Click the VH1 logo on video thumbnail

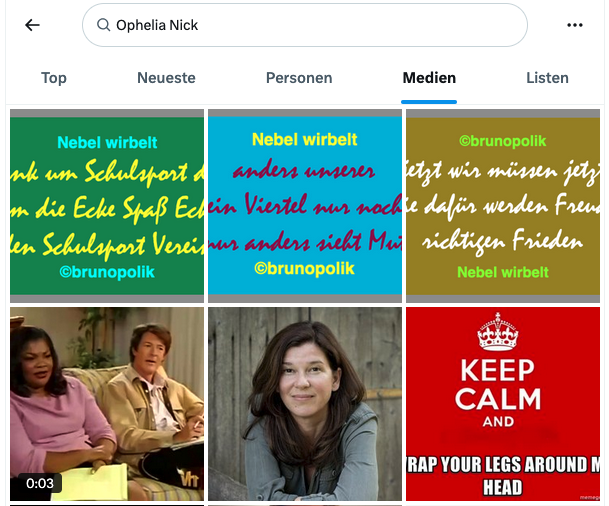point(190,479)
